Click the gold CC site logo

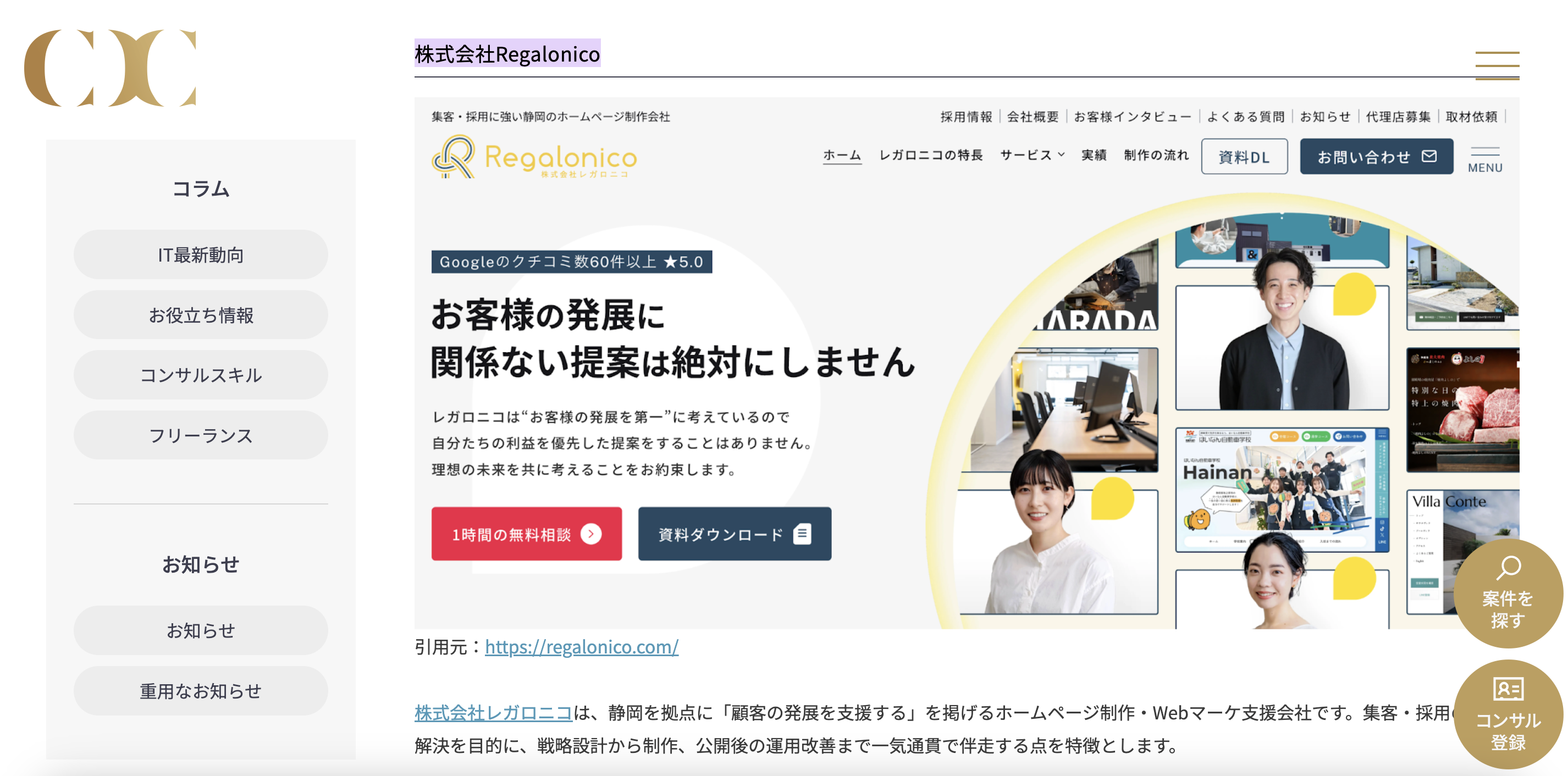click(x=110, y=68)
